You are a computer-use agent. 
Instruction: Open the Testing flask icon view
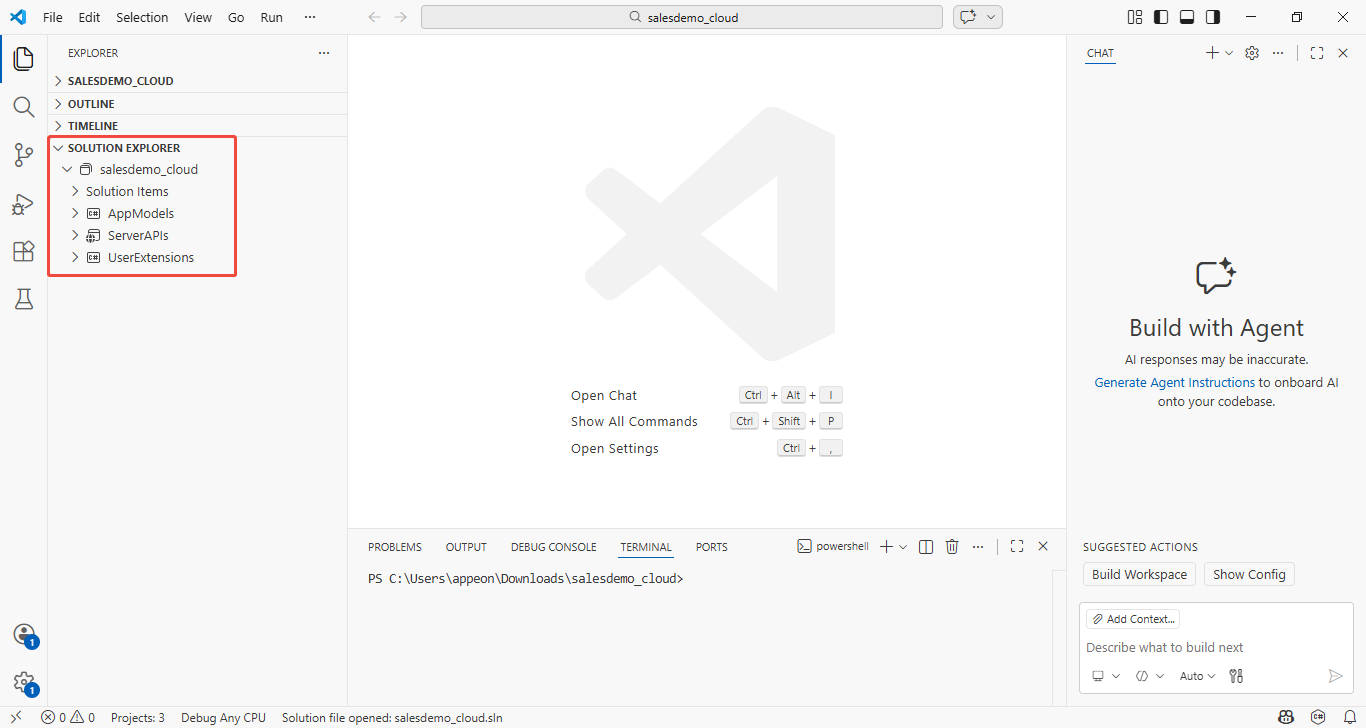coord(23,299)
